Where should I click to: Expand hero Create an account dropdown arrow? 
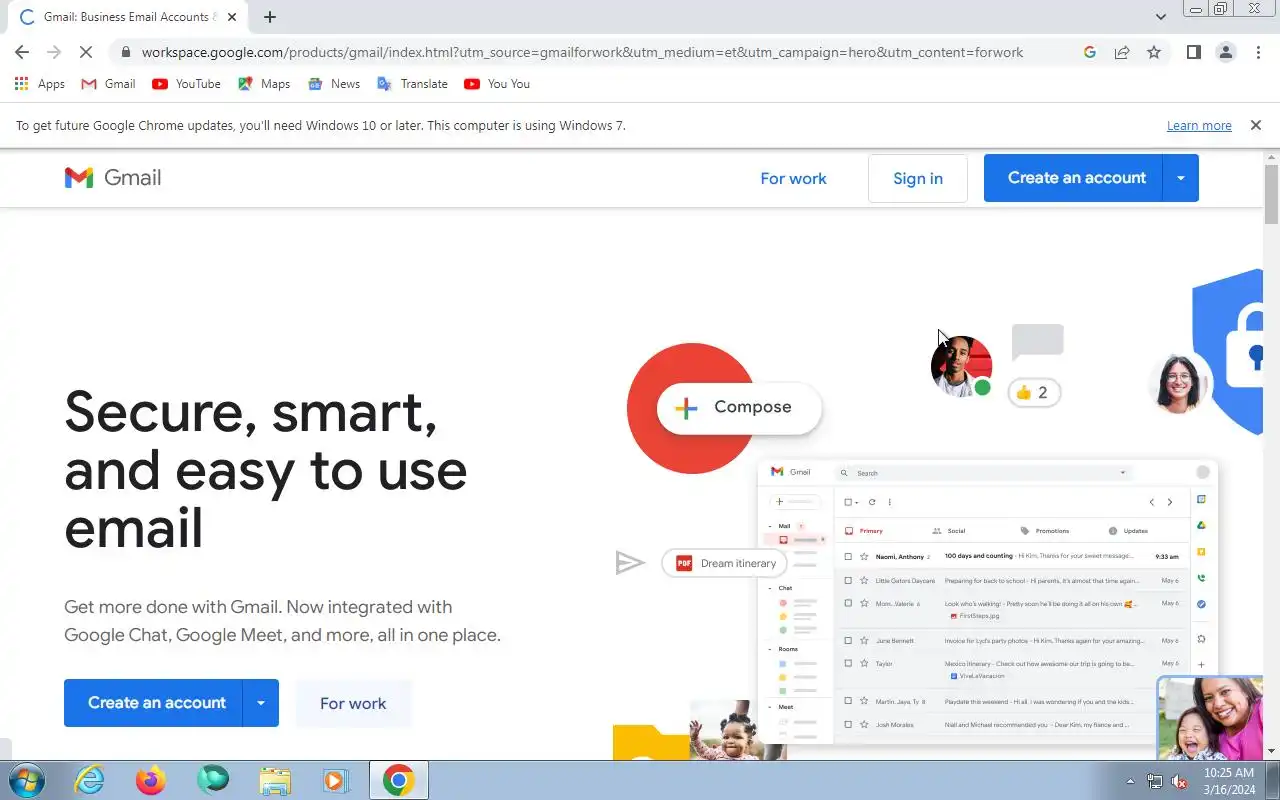coord(261,703)
